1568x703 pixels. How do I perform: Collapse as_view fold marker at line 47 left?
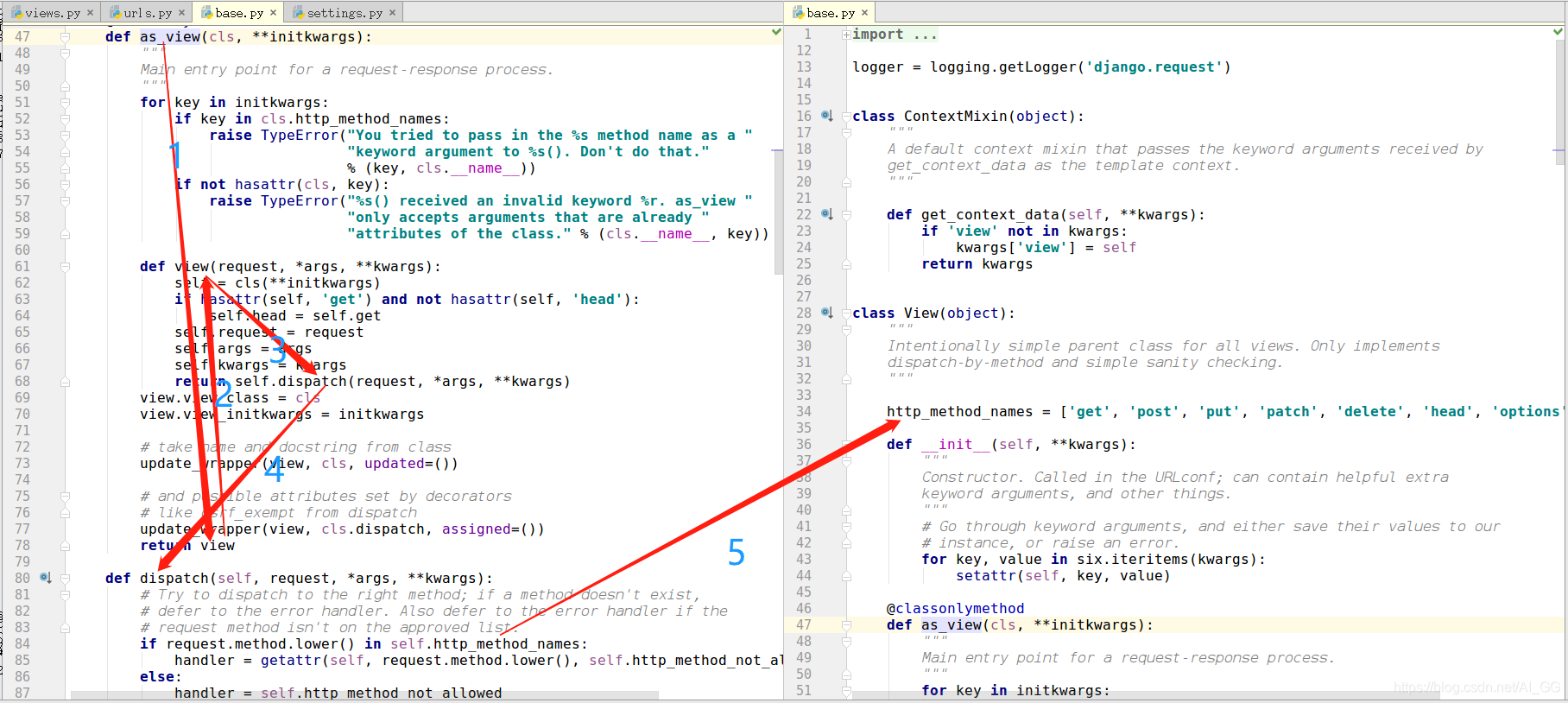coord(65,36)
